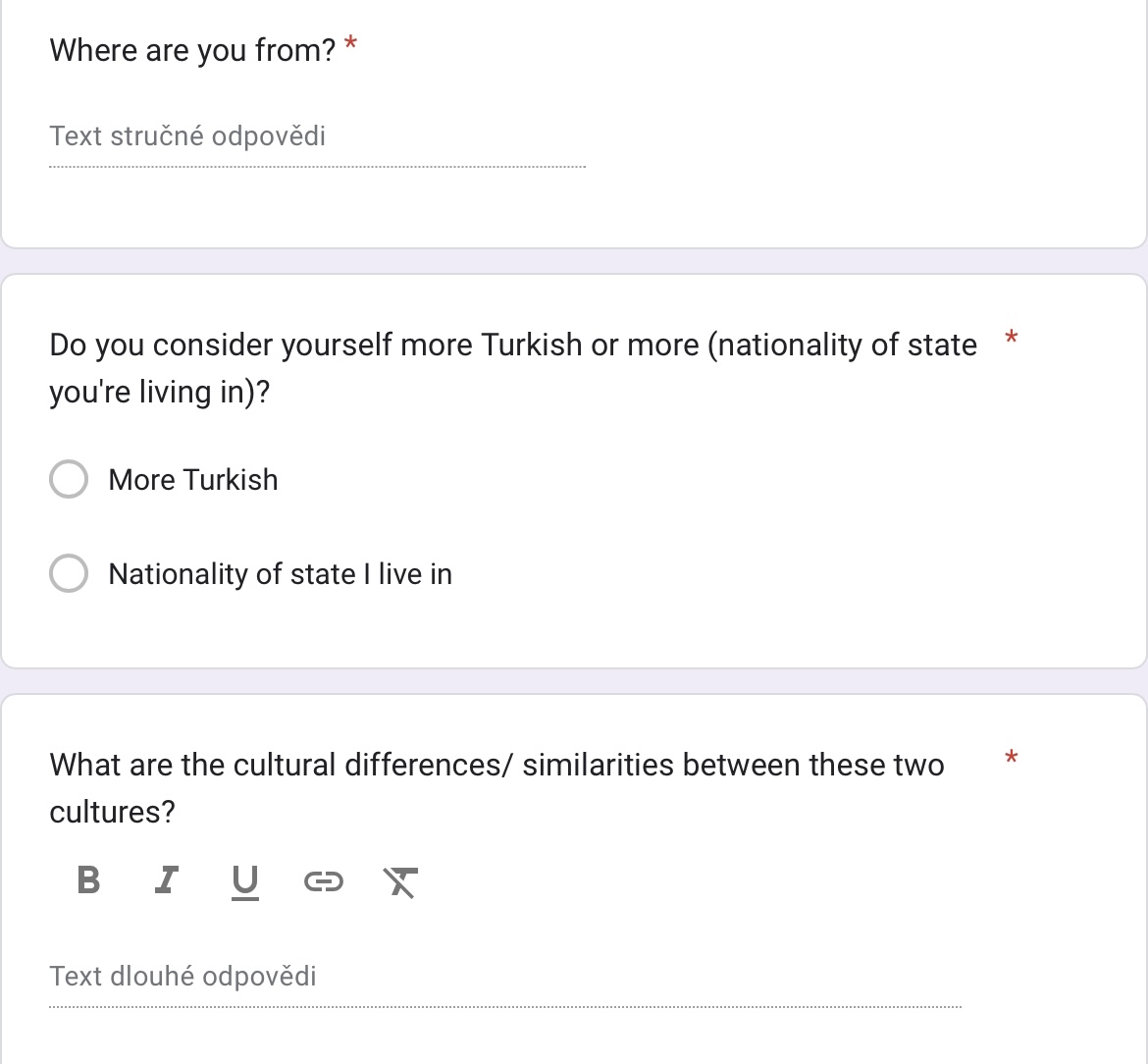Select the multiple-choice nationality question card

point(574,471)
